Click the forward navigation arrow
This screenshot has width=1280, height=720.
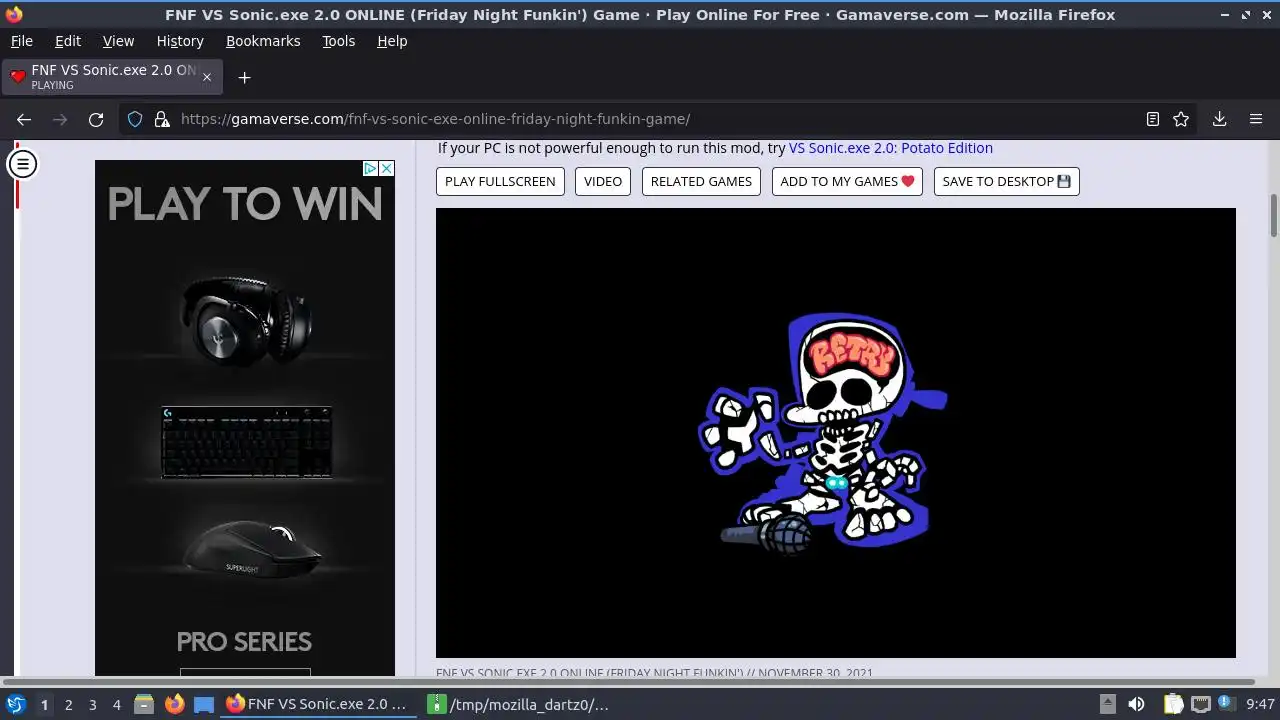[x=60, y=119]
